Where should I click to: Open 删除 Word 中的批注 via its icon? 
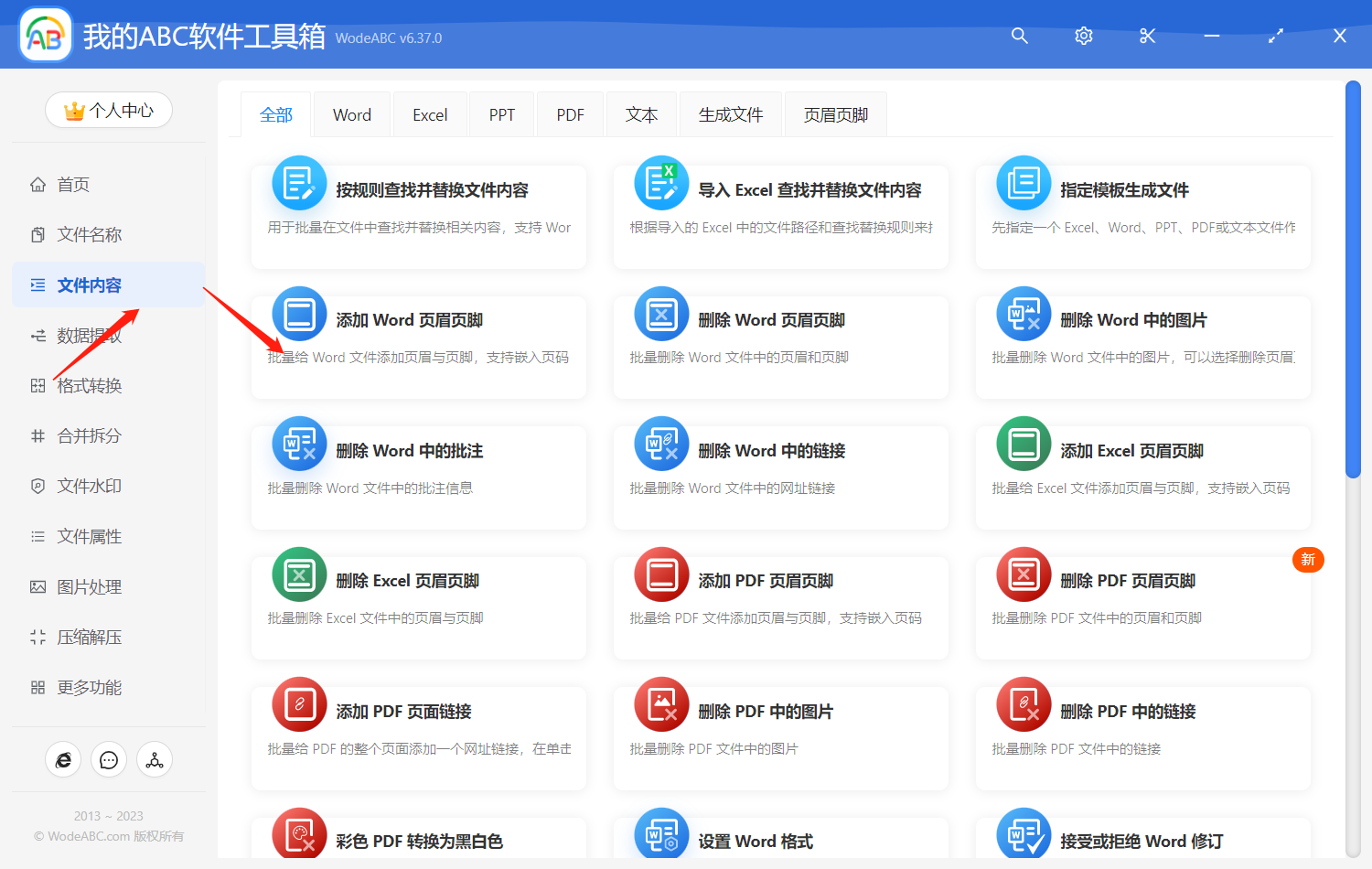coord(299,444)
